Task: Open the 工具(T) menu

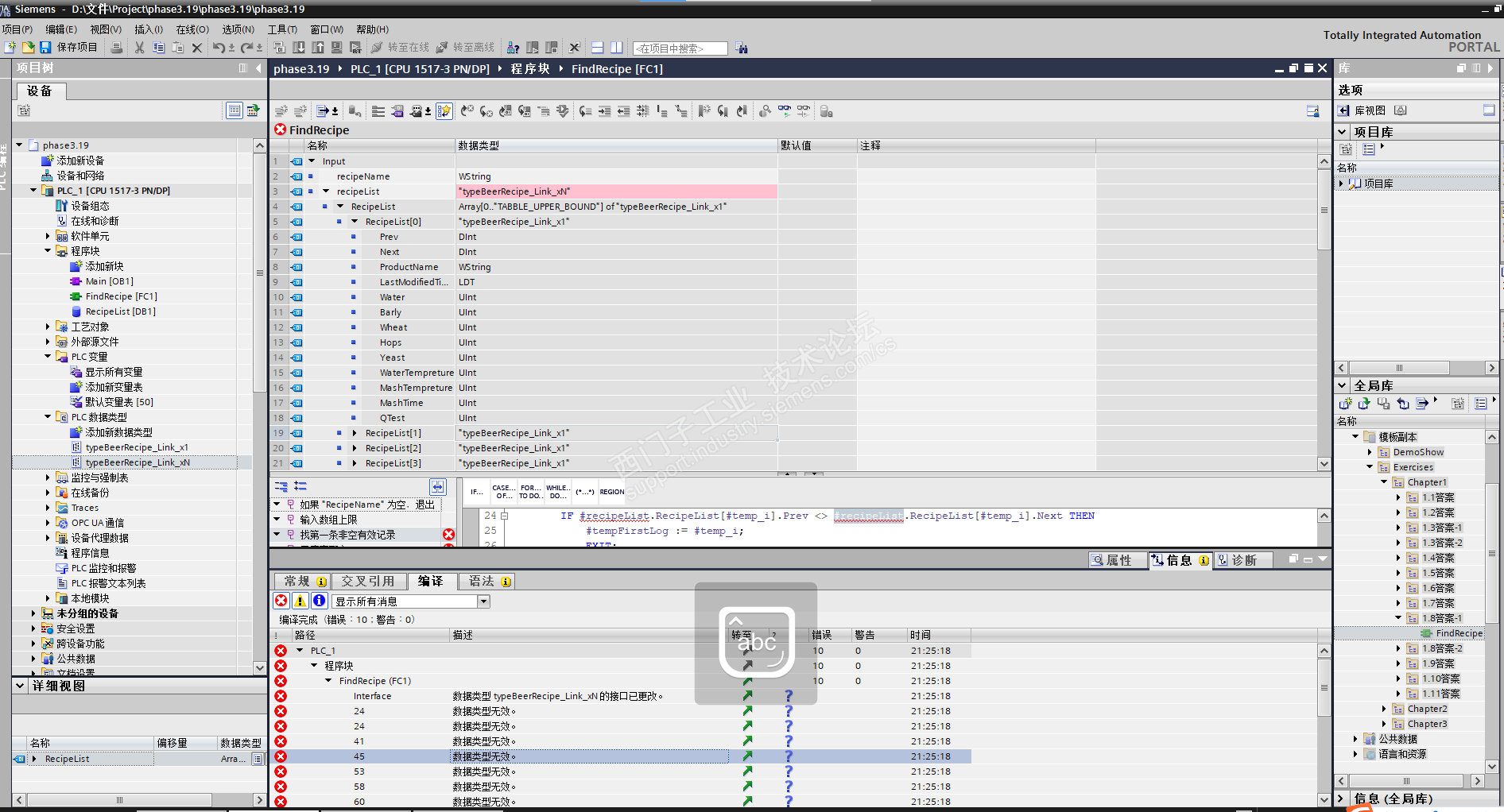Action: [282, 29]
